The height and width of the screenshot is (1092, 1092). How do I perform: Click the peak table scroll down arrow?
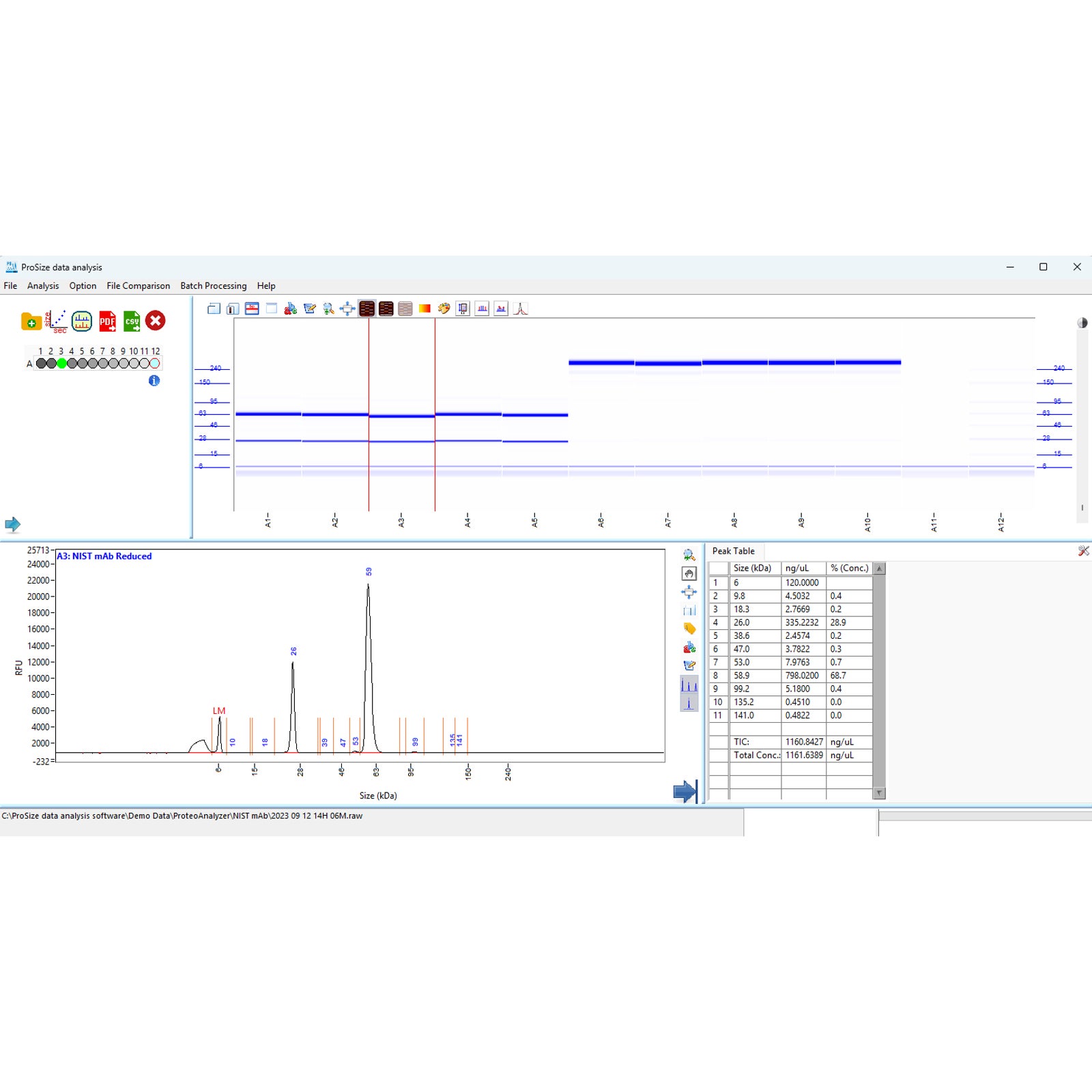pos(879,793)
